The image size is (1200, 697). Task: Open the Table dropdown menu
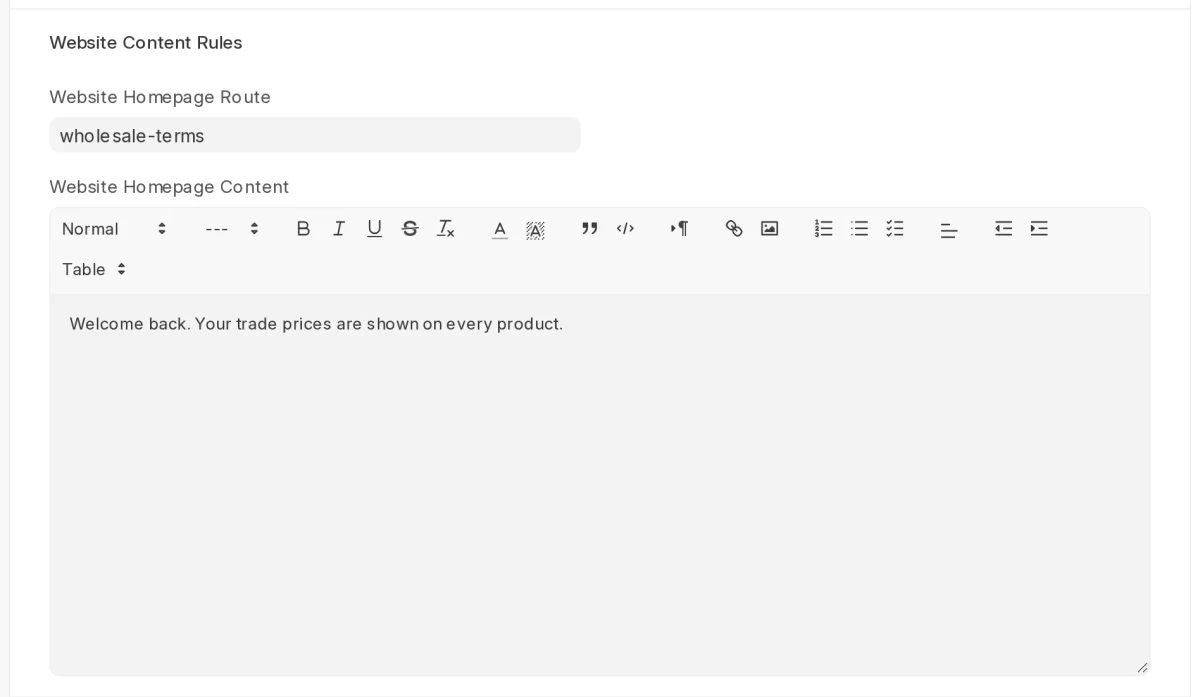coord(94,269)
